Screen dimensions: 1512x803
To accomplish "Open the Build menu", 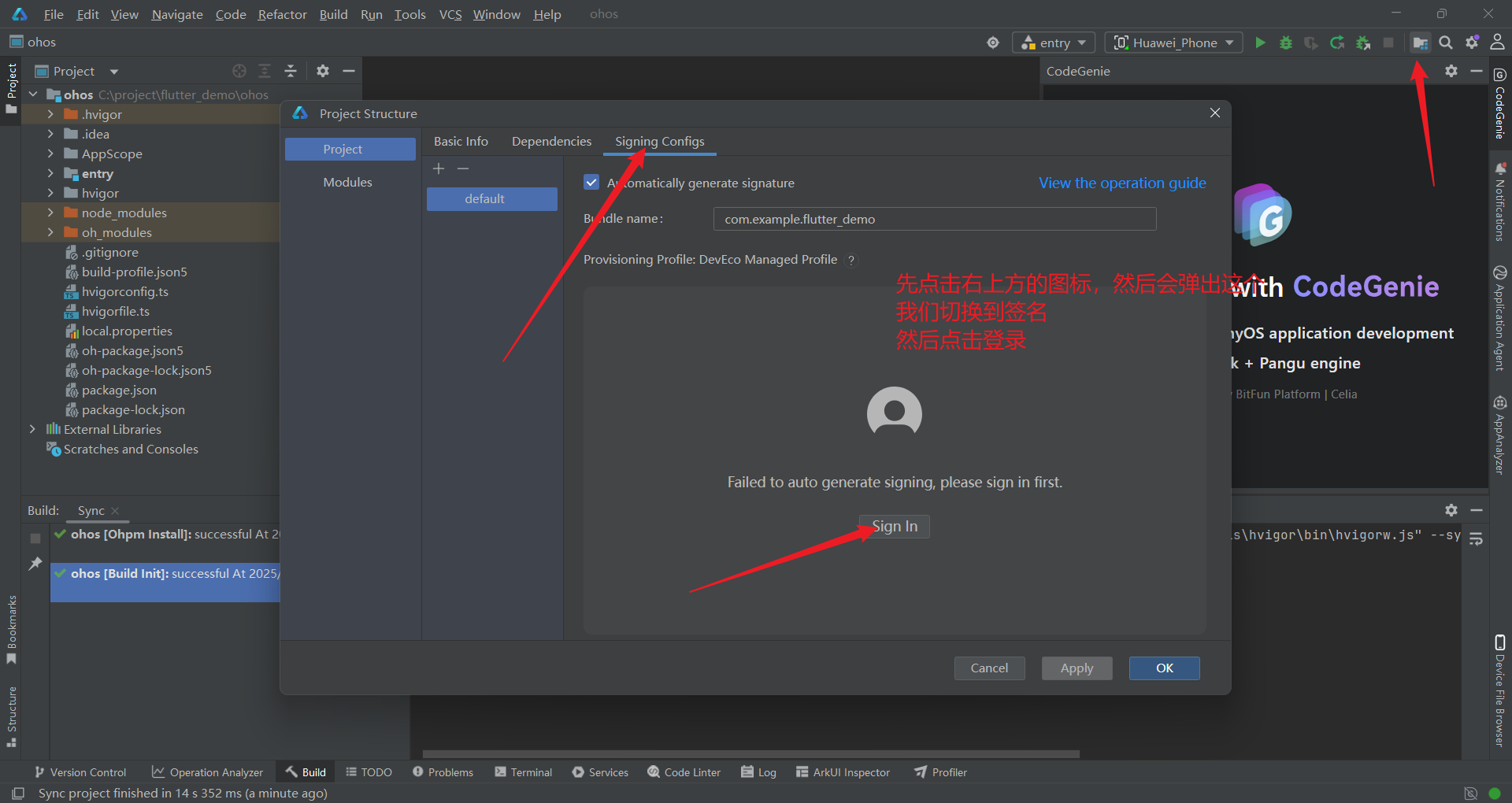I will tap(333, 14).
